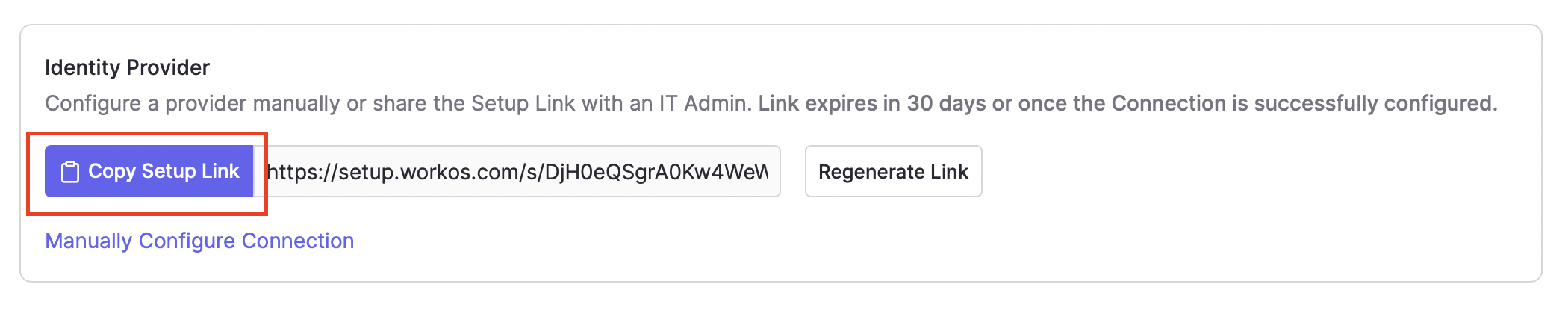Open the Manually Configure Connection link
This screenshot has width=1568, height=317.
coord(199,241)
